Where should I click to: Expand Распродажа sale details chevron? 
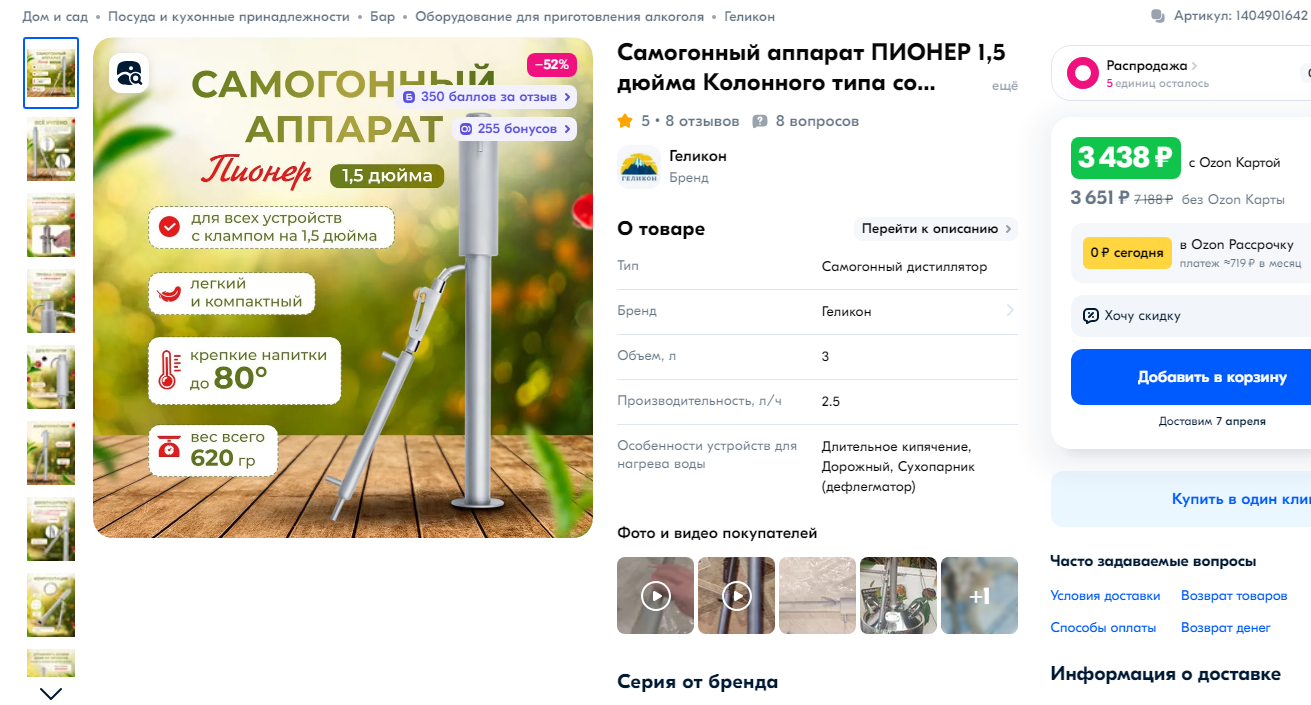coord(1194,66)
